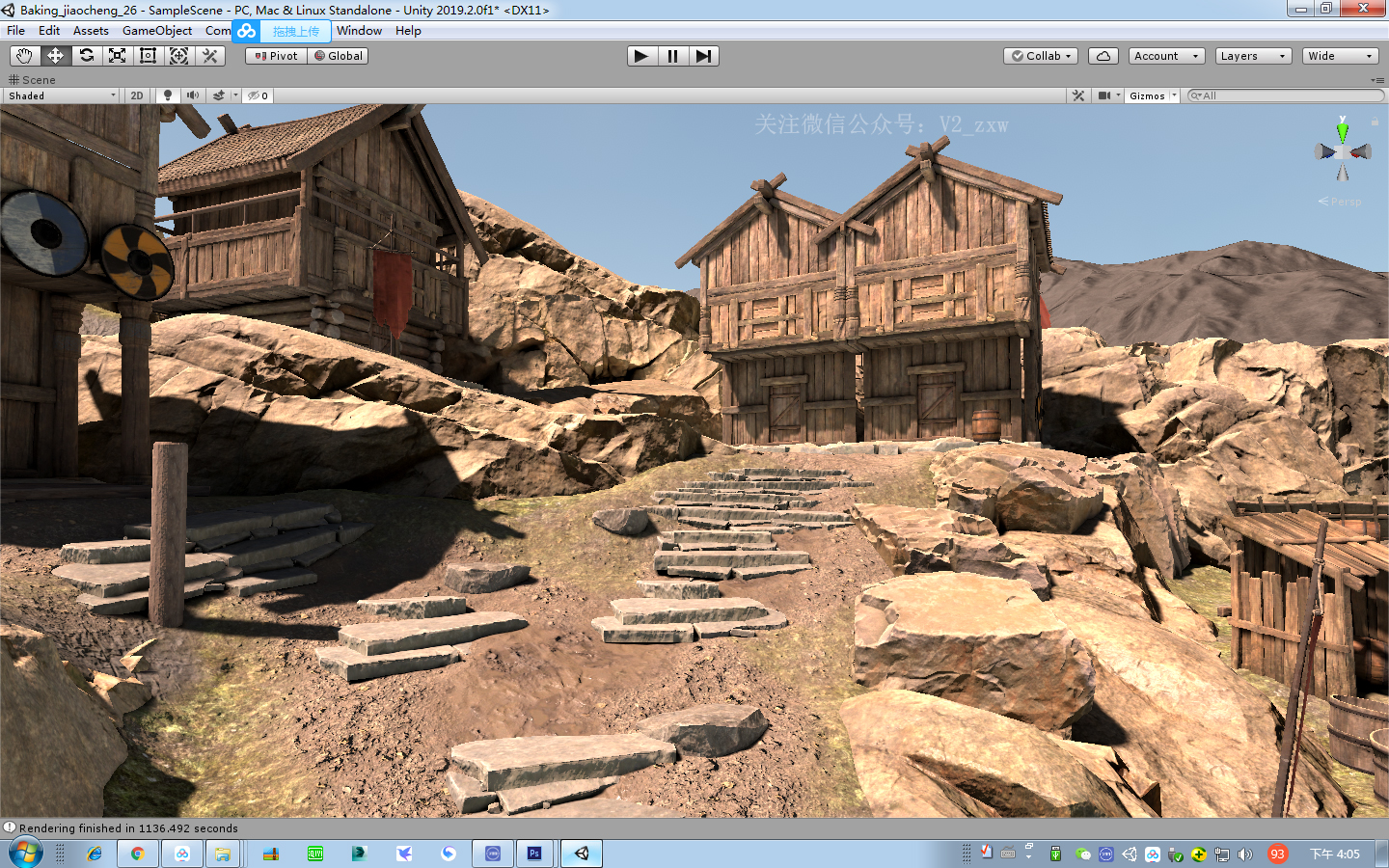Open the Window menu
Screen dimensions: 1389x868
[x=359, y=31]
